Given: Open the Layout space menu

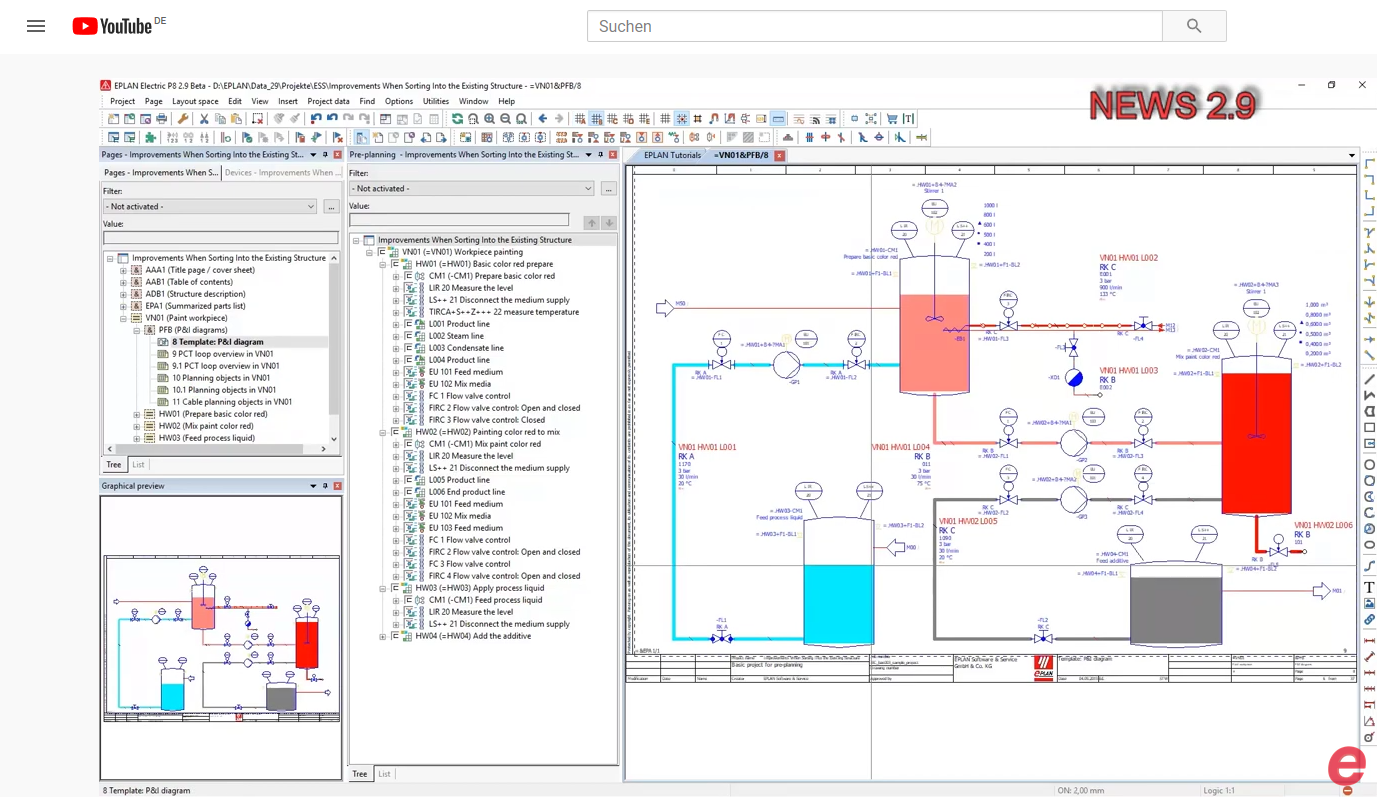Looking at the screenshot, I should click(x=195, y=101).
